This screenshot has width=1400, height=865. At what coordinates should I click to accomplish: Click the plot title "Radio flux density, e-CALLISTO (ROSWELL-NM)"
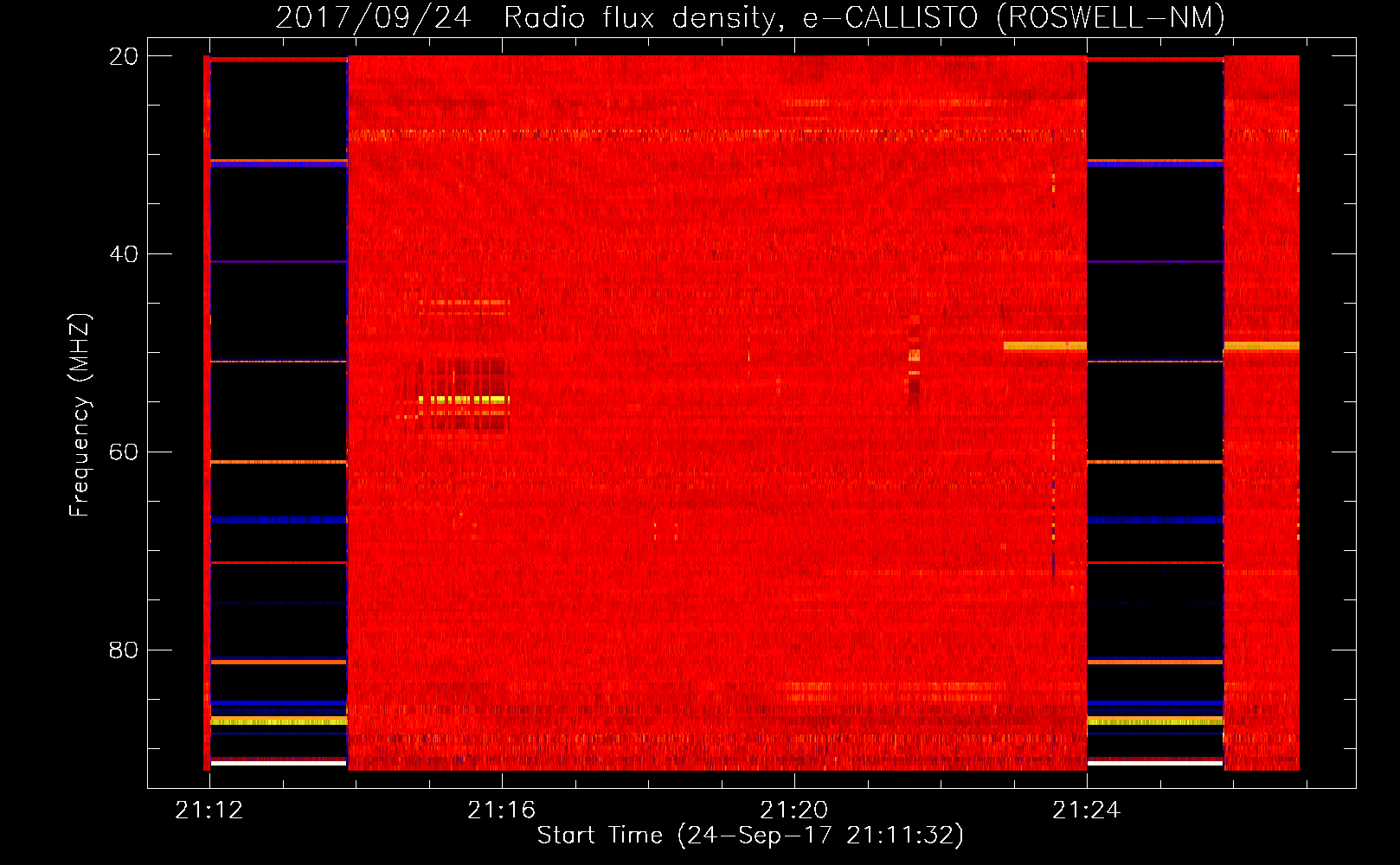click(x=864, y=17)
